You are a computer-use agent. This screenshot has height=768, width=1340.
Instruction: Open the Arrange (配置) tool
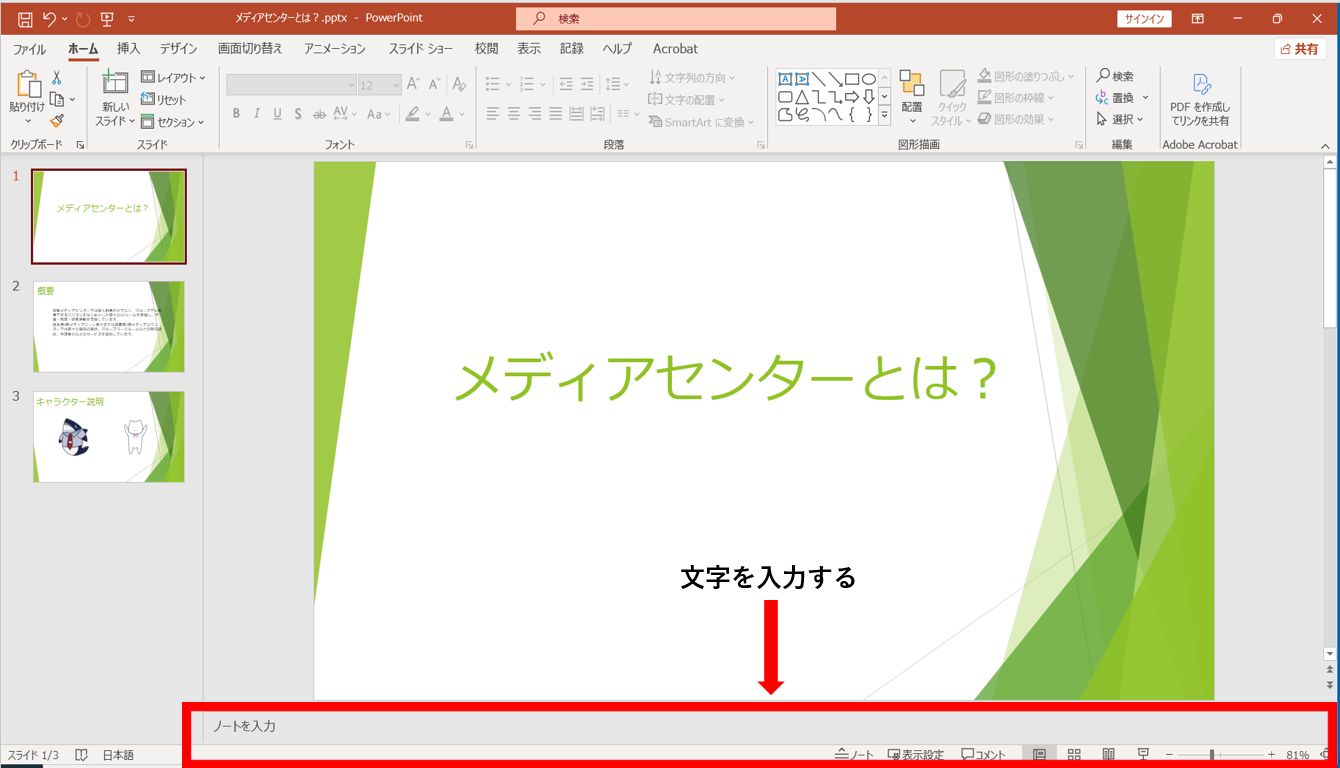912,97
